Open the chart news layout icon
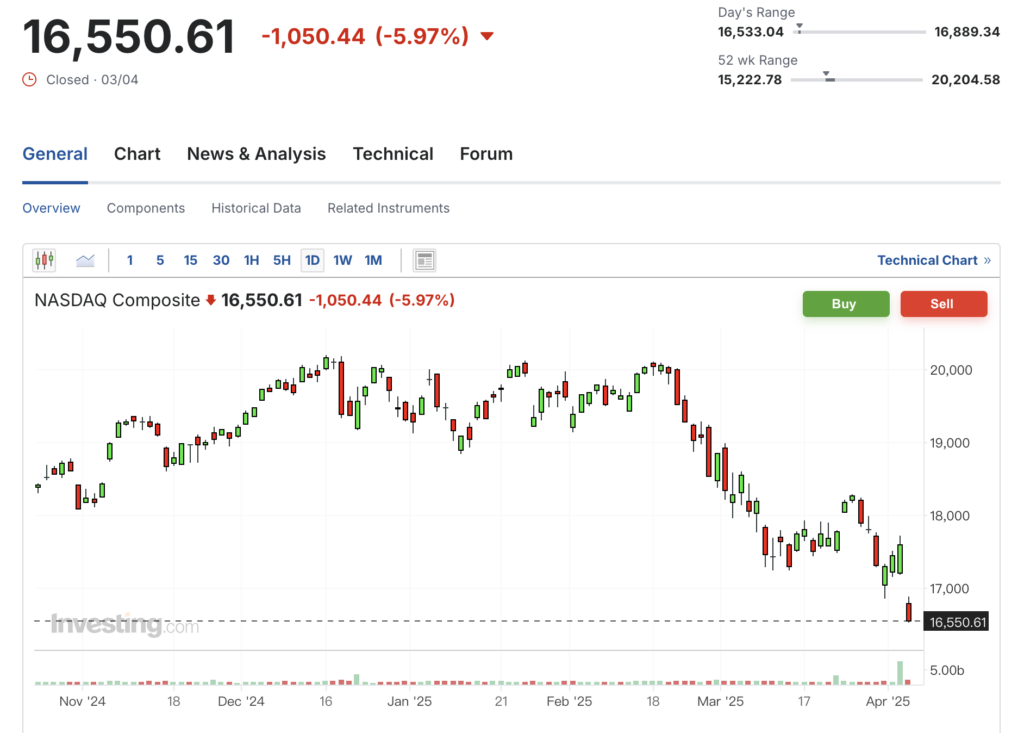 (x=424, y=261)
